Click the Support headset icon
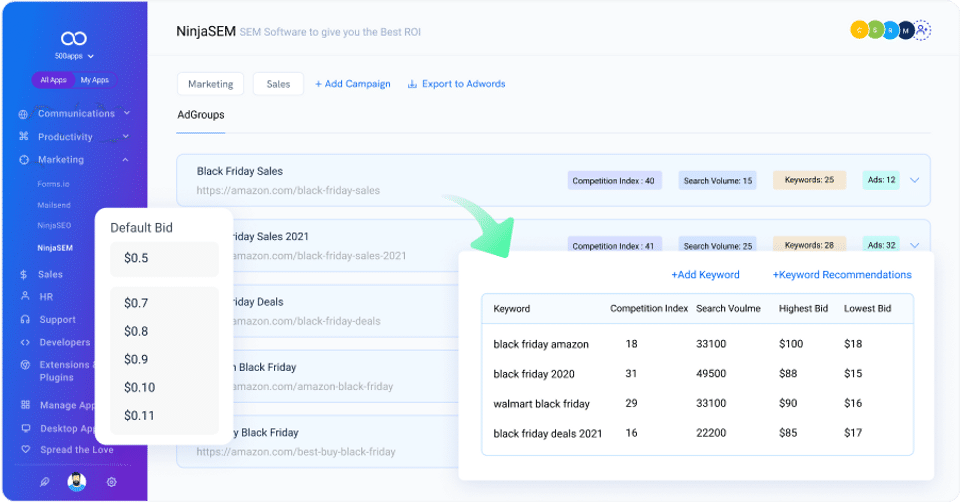 coord(25,320)
